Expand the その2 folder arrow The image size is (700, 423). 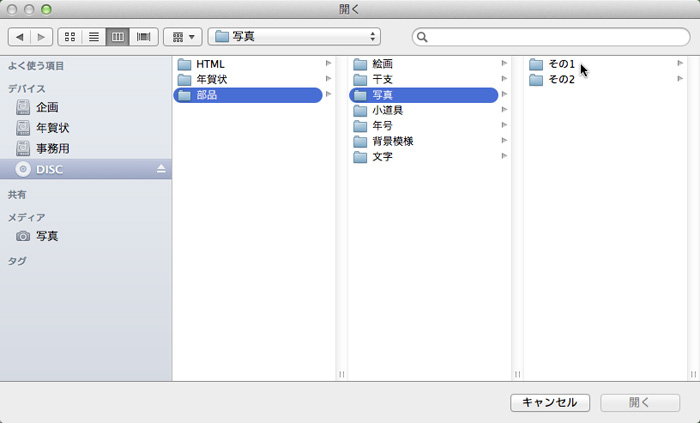coord(680,79)
